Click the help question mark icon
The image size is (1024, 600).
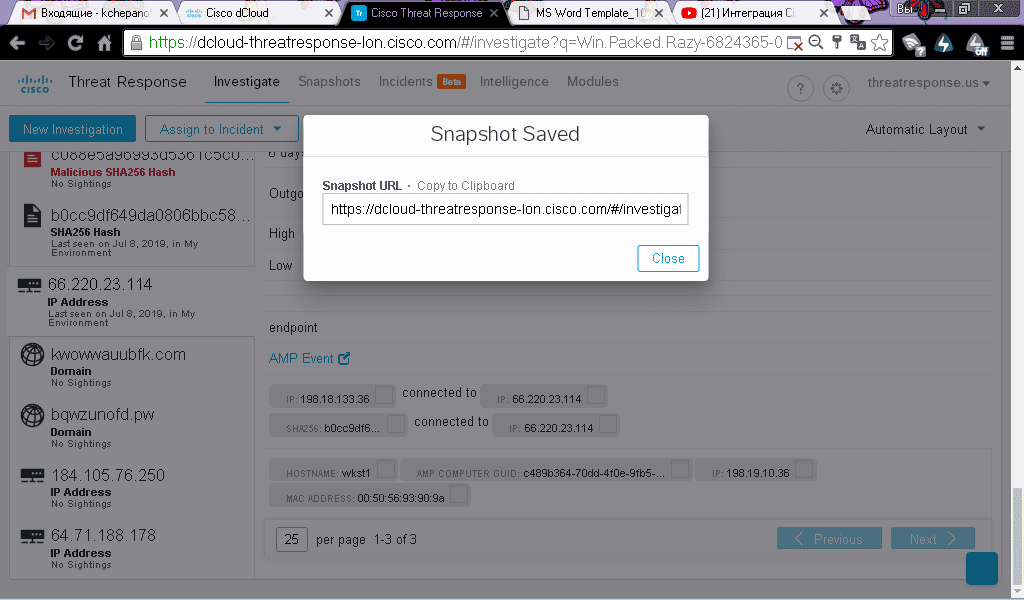[800, 88]
